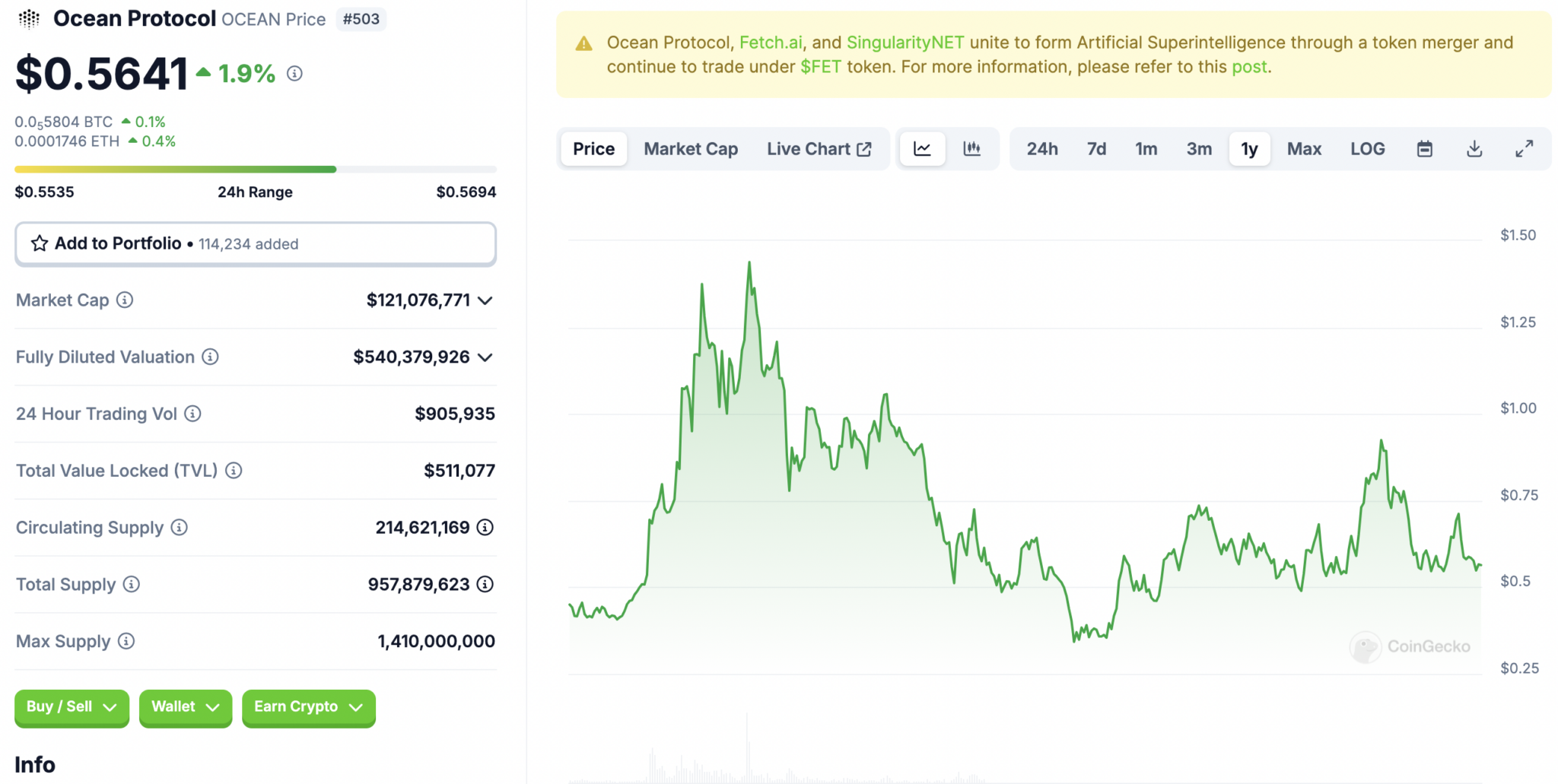
Task: Click the Ocean Protocol logo
Action: click(28, 18)
